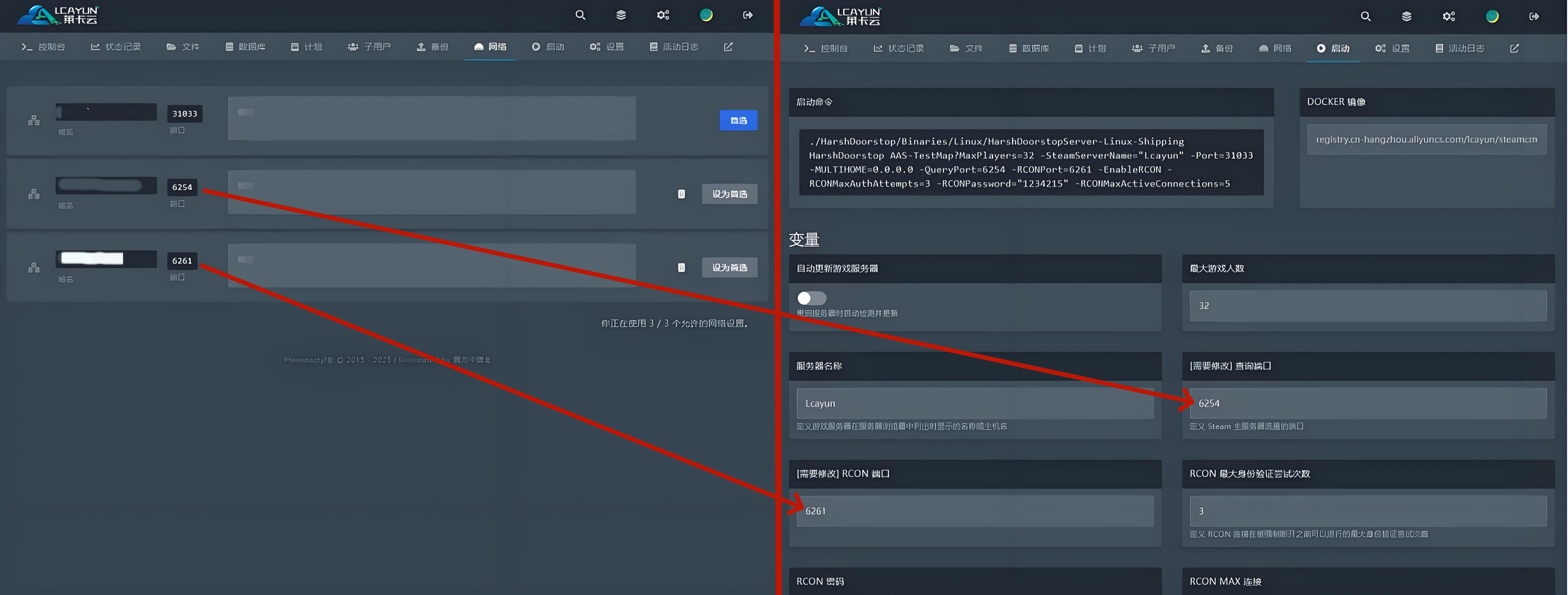1568x595 pixels.
Task: Open 状态记录 tab on Network page
Action: [x=116, y=47]
